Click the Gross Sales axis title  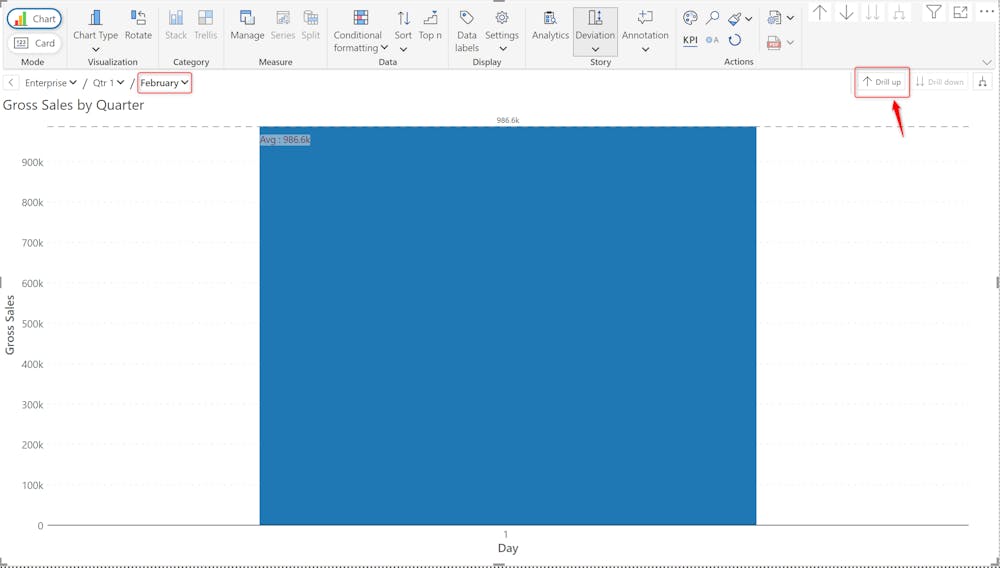[x=10, y=325]
